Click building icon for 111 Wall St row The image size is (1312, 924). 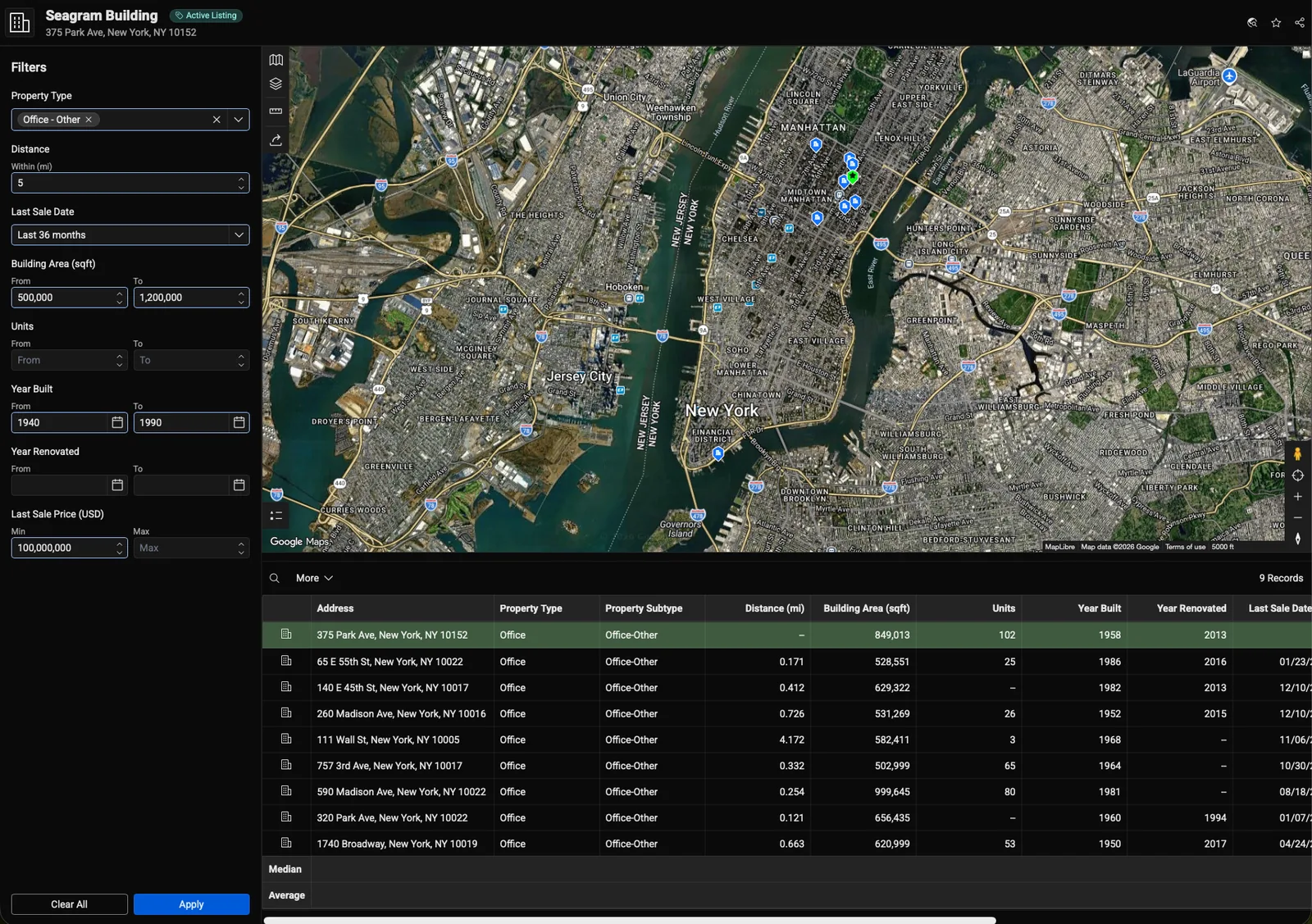coord(286,739)
